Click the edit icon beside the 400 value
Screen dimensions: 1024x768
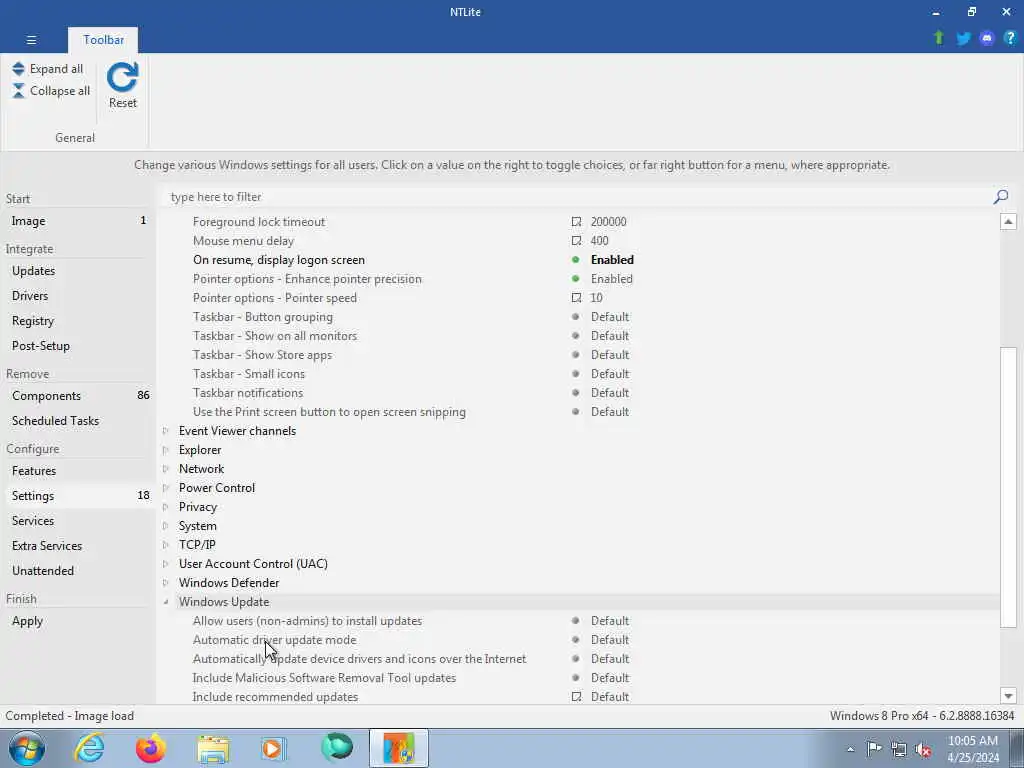(576, 241)
